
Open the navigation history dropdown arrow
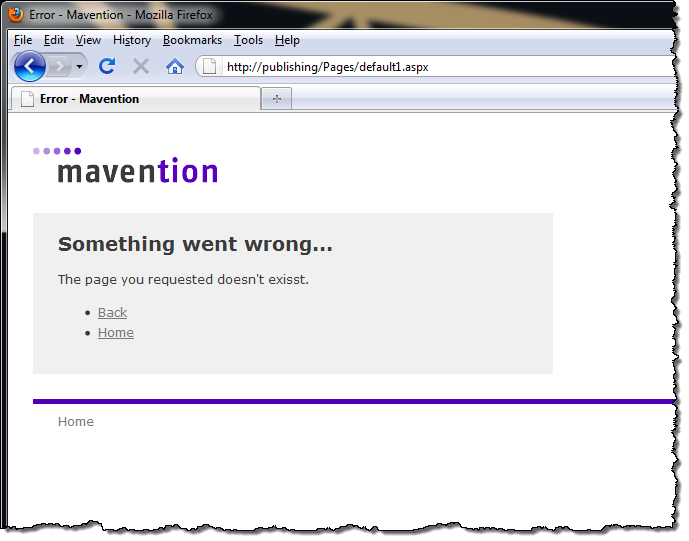(80, 67)
